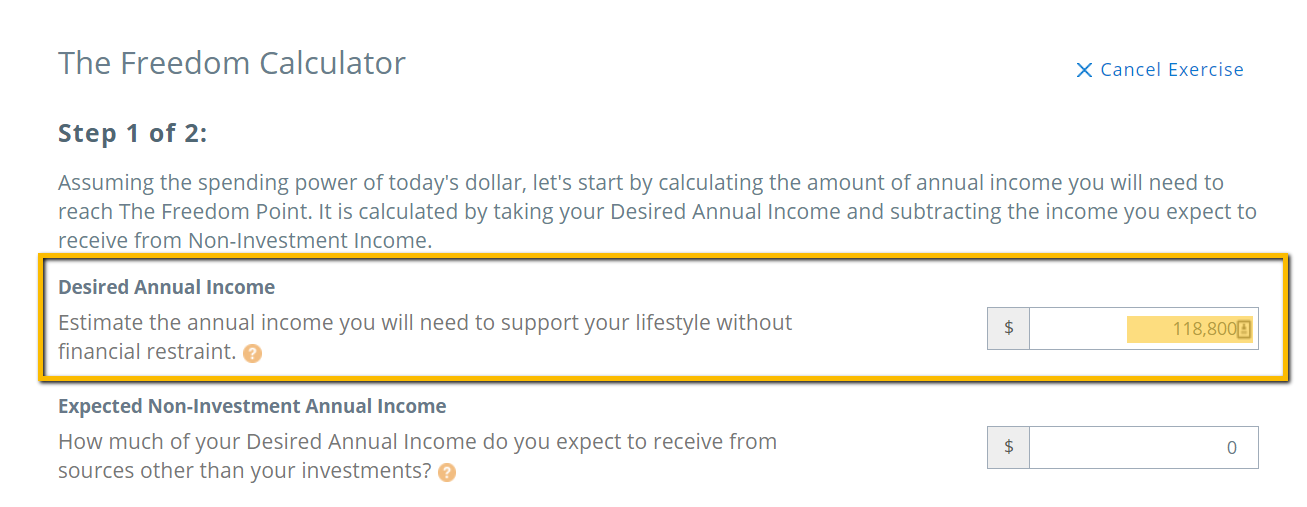This screenshot has height=507, width=1307.
Task: Click the 'Estimate the annual income' description text
Action: (425, 337)
